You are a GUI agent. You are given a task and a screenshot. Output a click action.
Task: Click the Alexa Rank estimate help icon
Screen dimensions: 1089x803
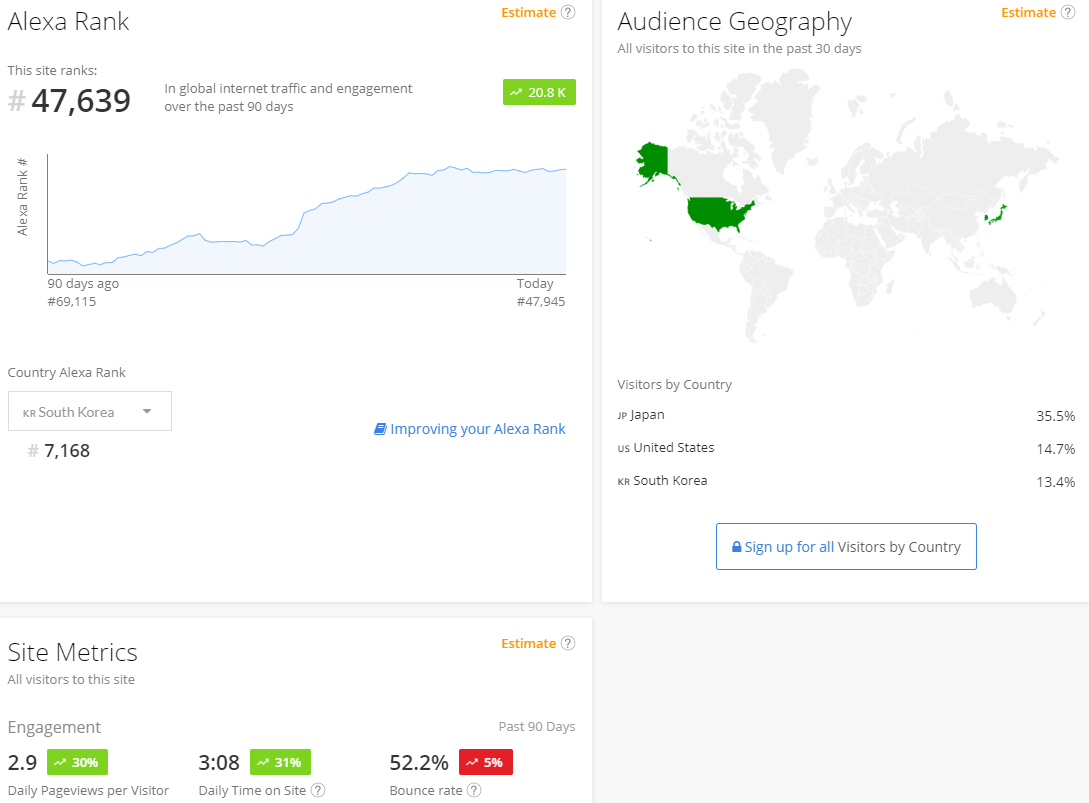pyautogui.click(x=568, y=12)
